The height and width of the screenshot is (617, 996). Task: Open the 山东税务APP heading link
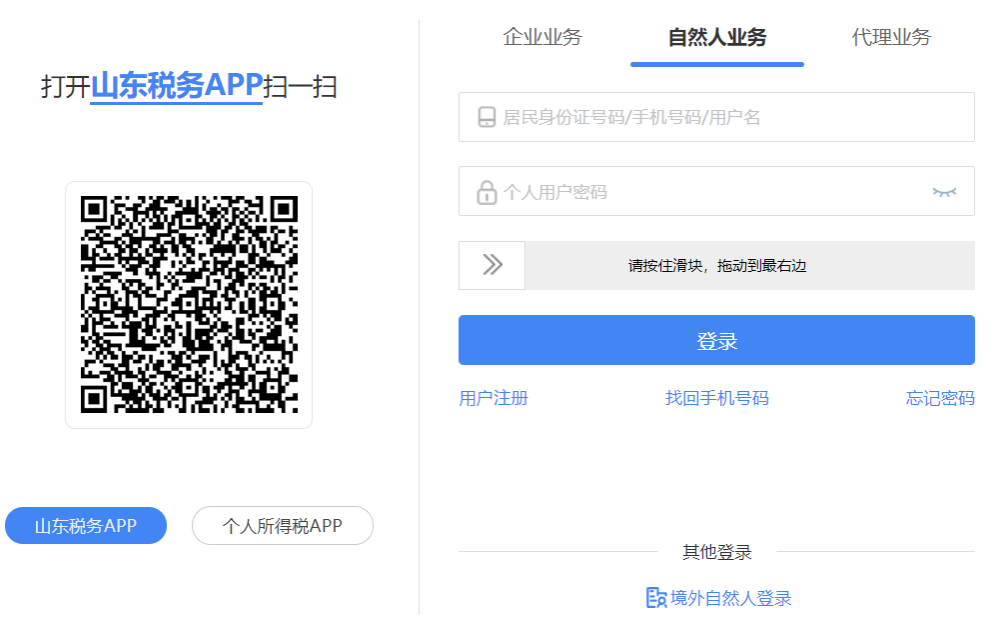[x=177, y=86]
